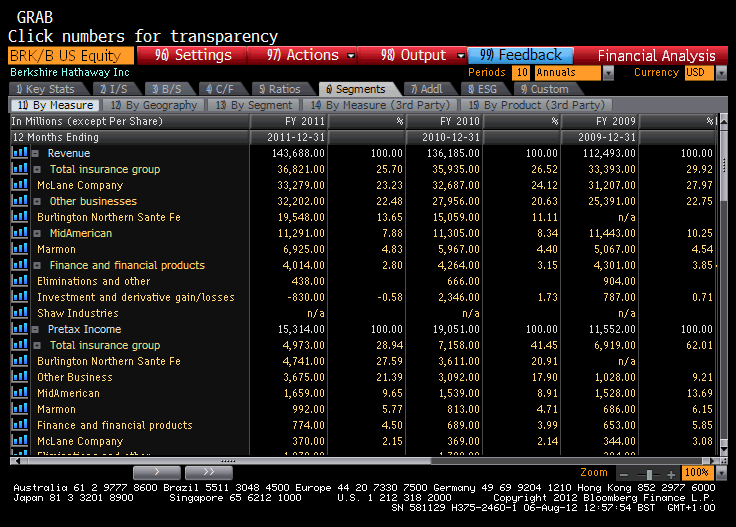The width and height of the screenshot is (736, 527).
Task: Click the zoom plus button
Action: (671, 474)
